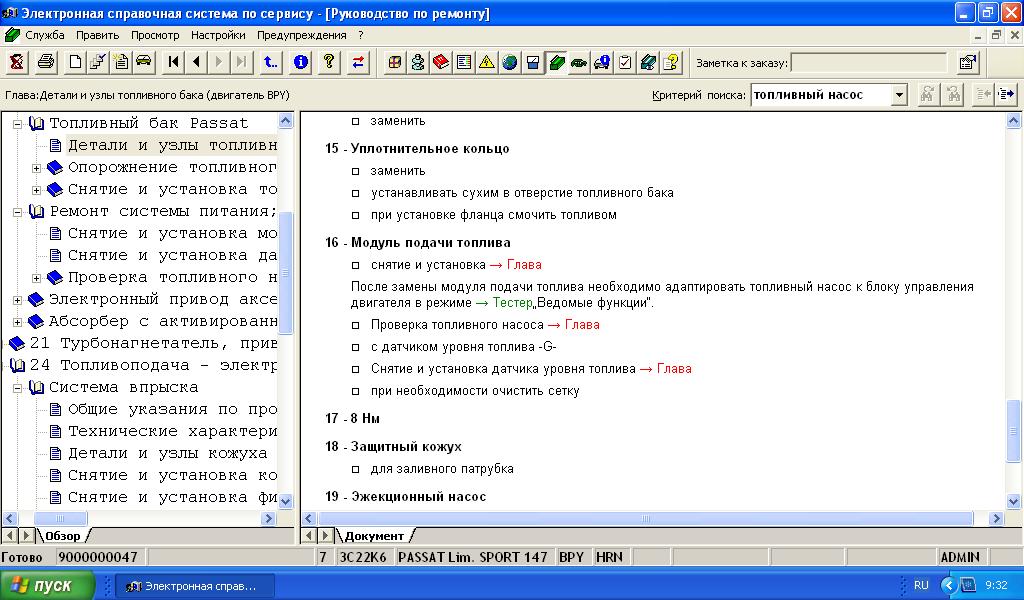Image resolution: width=1024 pixels, height=600 pixels.
Task: Click the yellow question mark help icon
Action: coord(329,62)
